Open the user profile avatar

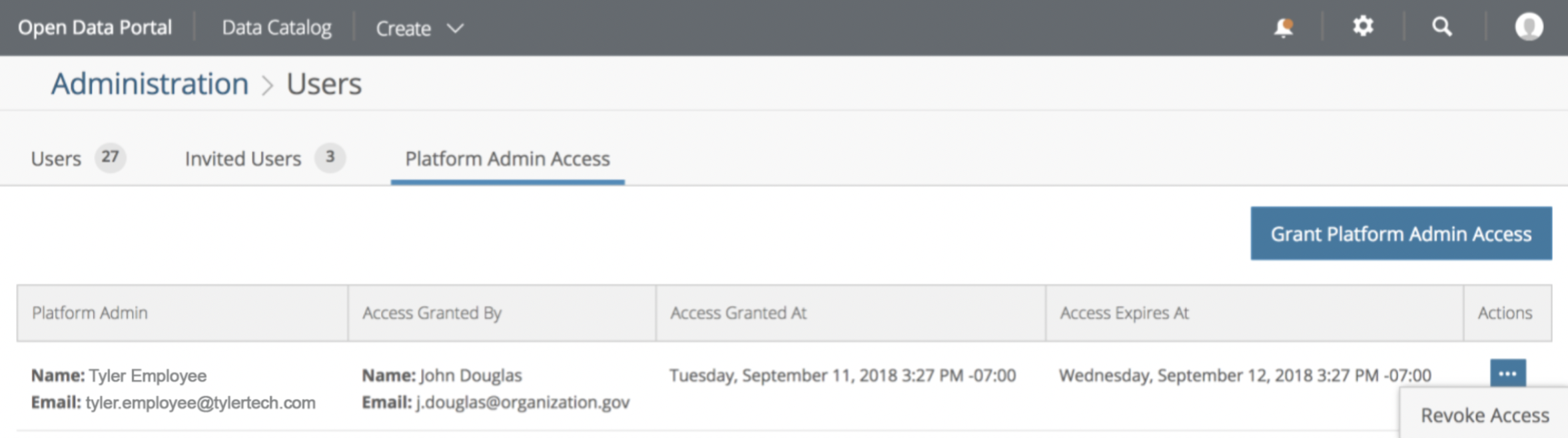coord(1529,27)
